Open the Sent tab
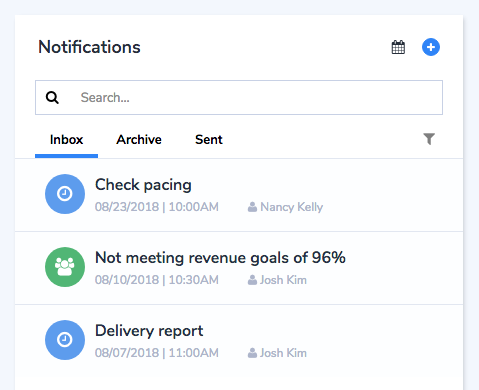The height and width of the screenshot is (390, 479). click(209, 140)
